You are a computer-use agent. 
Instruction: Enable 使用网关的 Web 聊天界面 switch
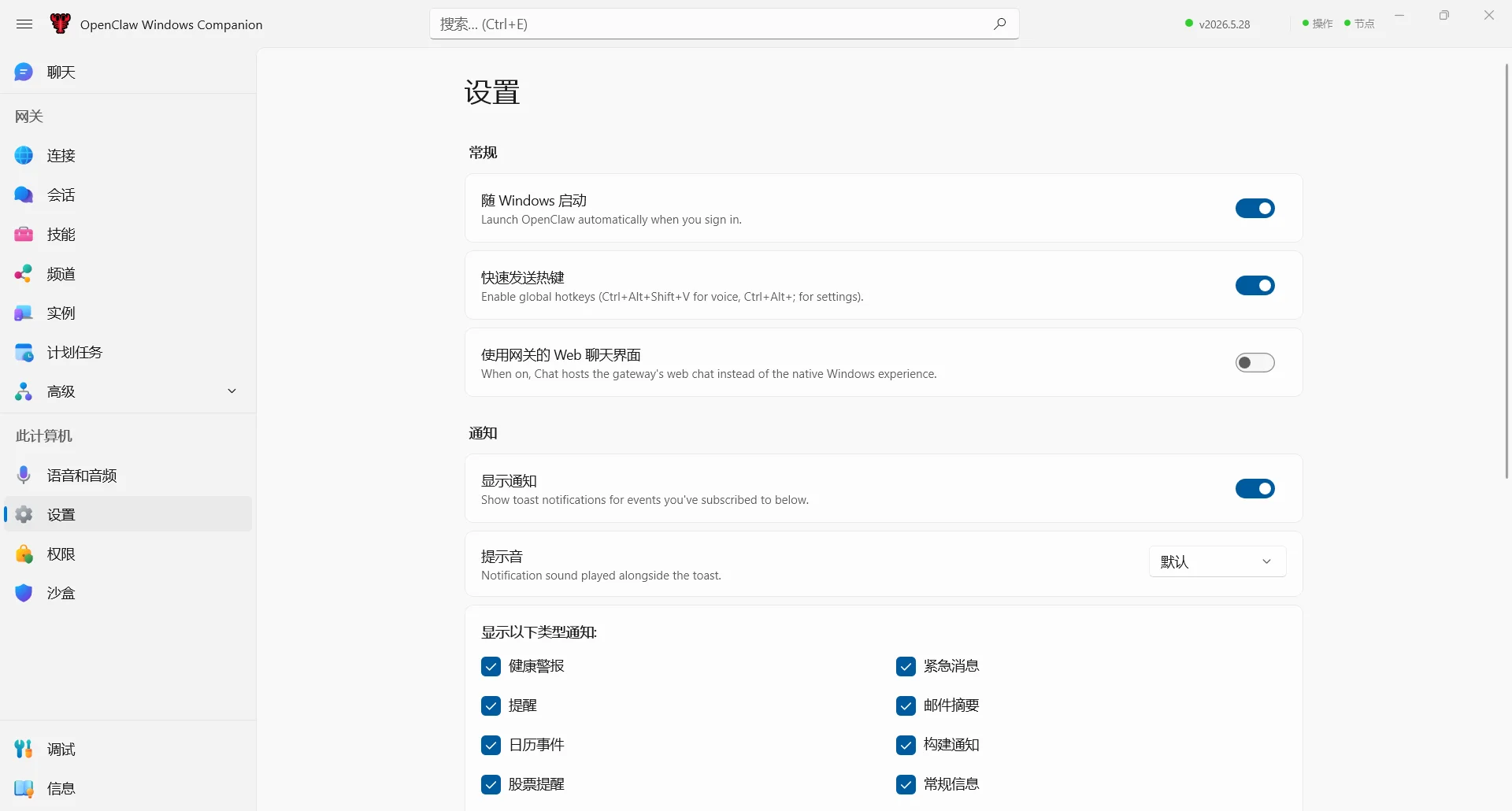[1255, 362]
